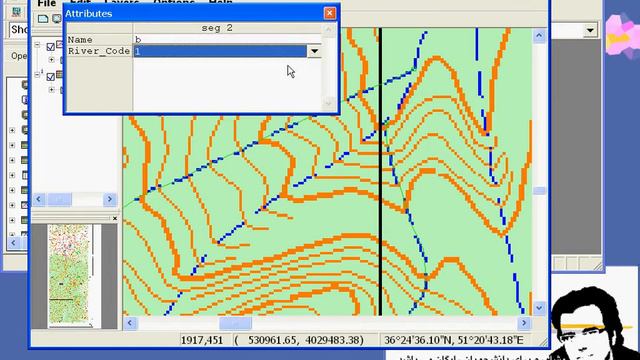Open the River_Code value dropdown arrow
The width and height of the screenshot is (640, 360).
314,51
